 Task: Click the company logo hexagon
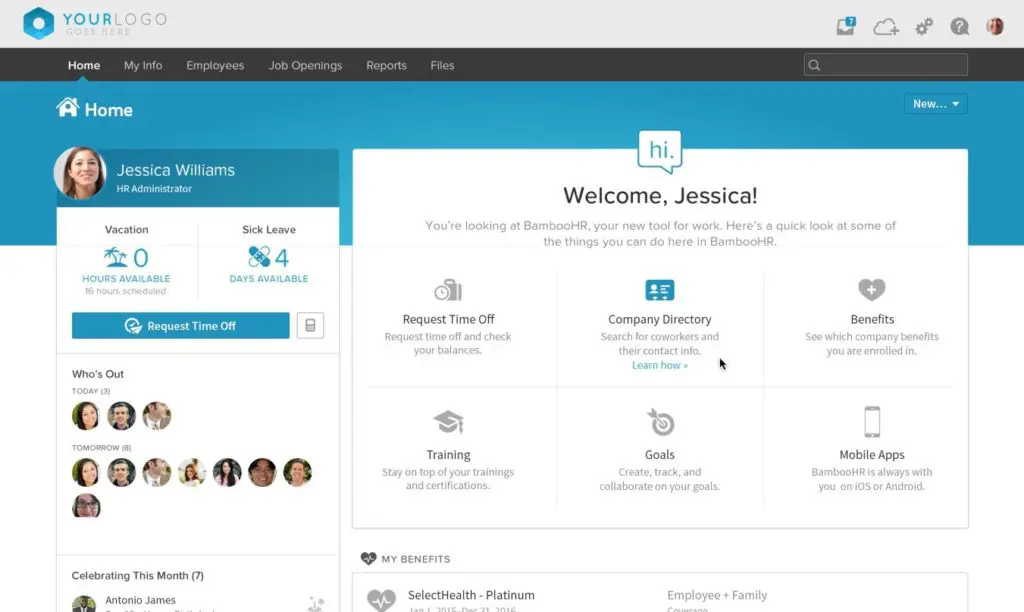point(39,24)
